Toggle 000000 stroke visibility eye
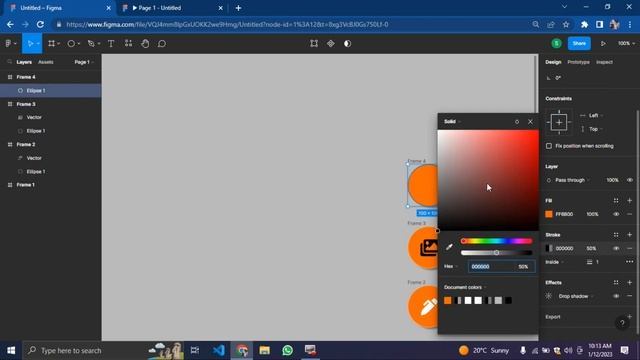 [616, 248]
